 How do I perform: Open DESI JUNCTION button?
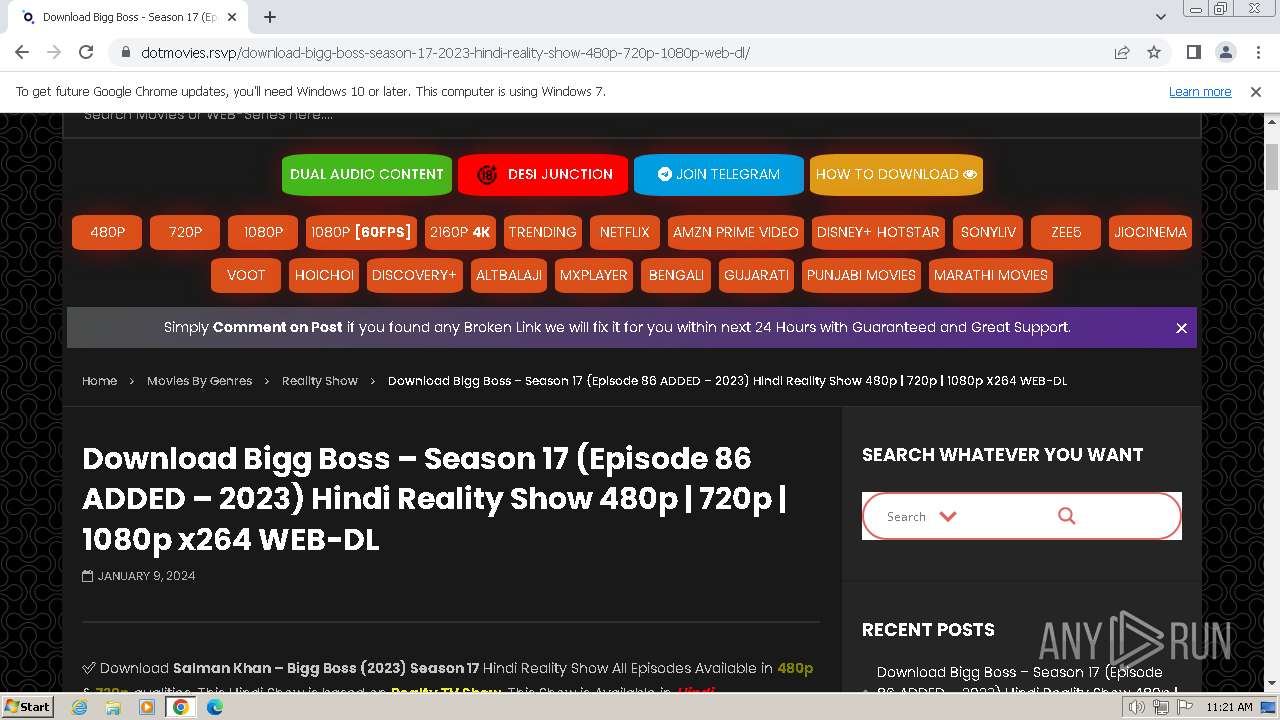[x=543, y=174]
